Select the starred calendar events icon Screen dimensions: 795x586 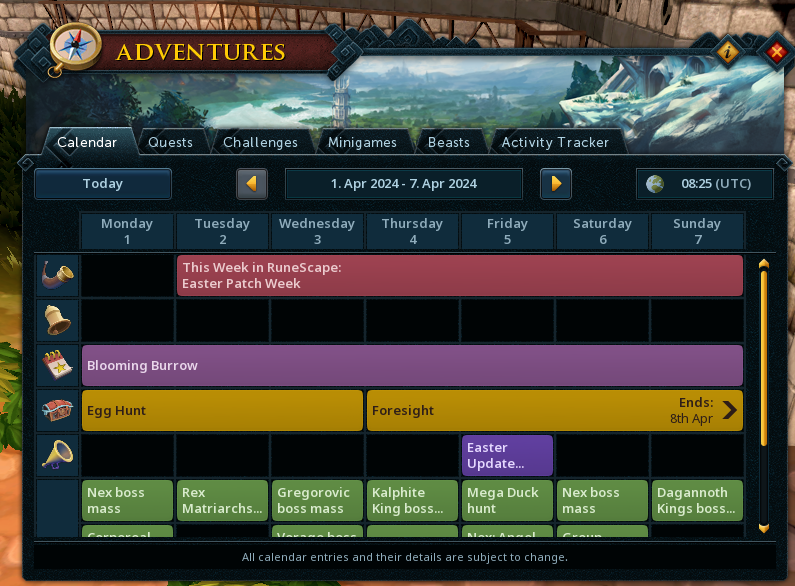57,365
